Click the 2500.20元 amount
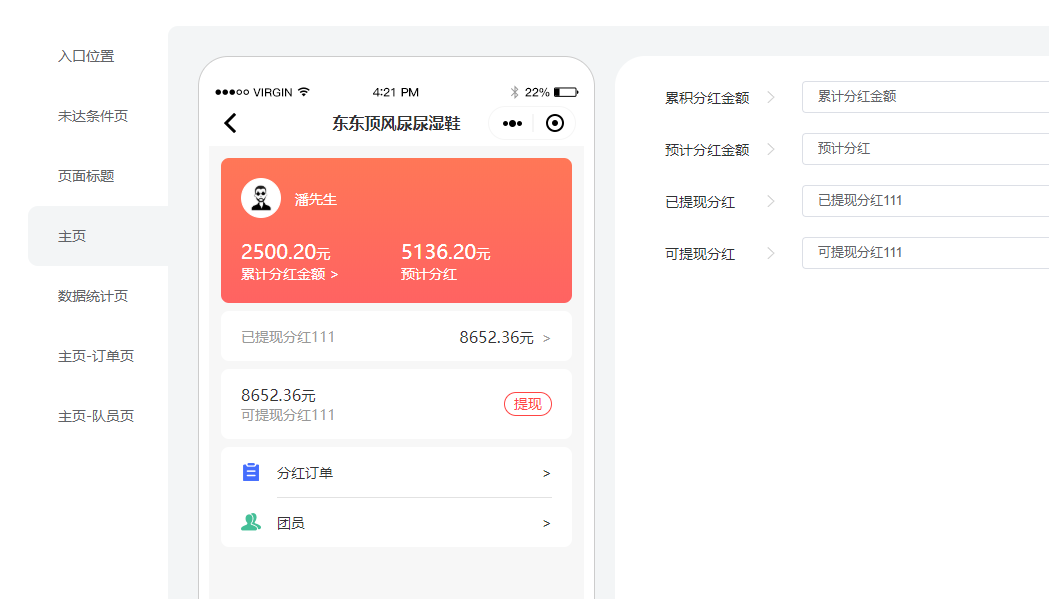Image resolution: width=1049 pixels, height=599 pixels. [286, 252]
